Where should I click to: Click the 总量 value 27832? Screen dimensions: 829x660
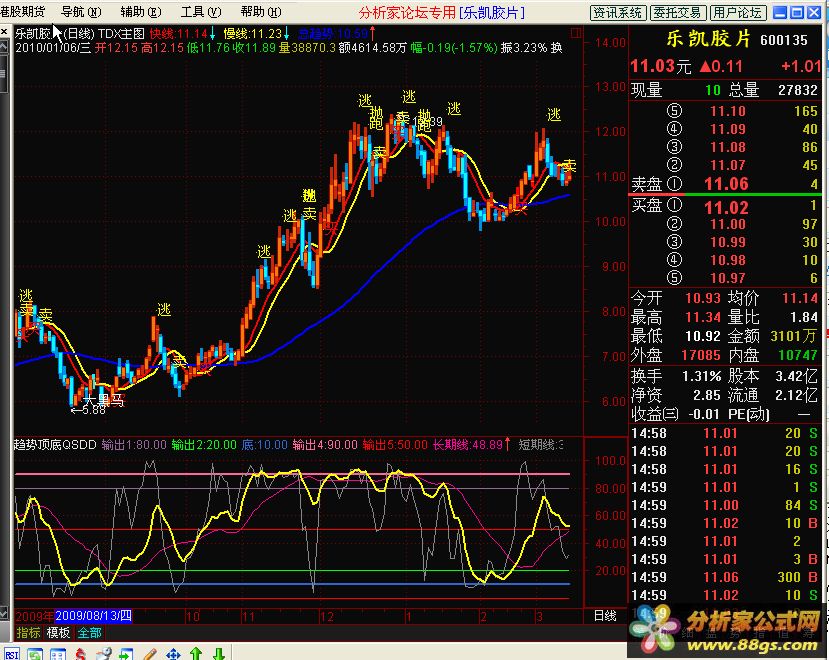pyautogui.click(x=797, y=90)
